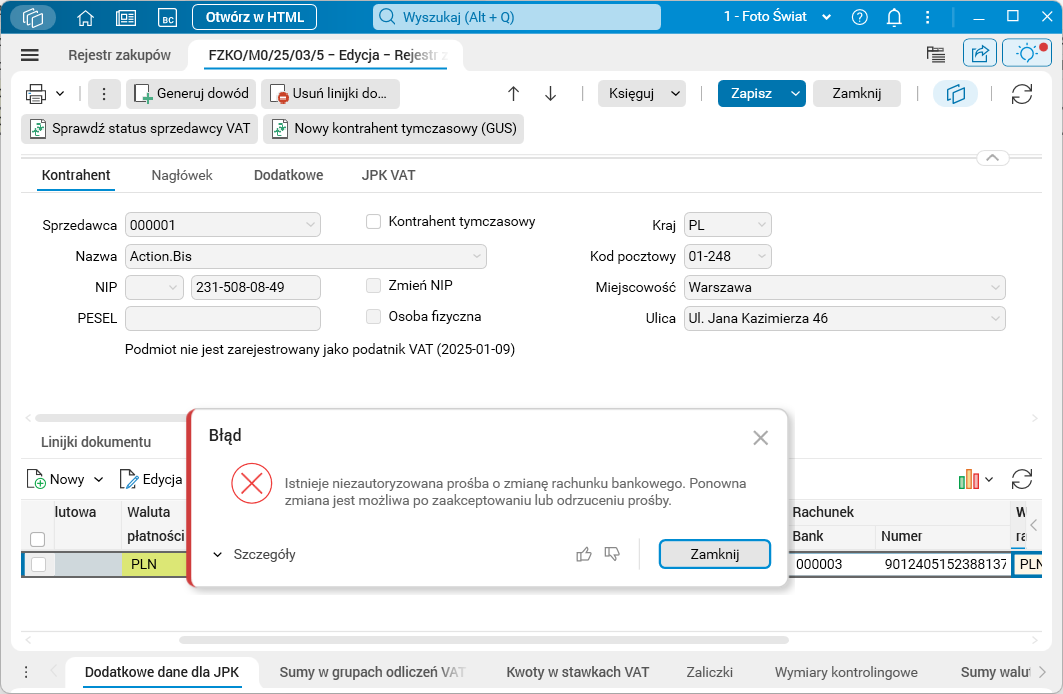The width and height of the screenshot is (1063, 694).
Task: Click the app logo in top-left corner
Action: coord(33,18)
